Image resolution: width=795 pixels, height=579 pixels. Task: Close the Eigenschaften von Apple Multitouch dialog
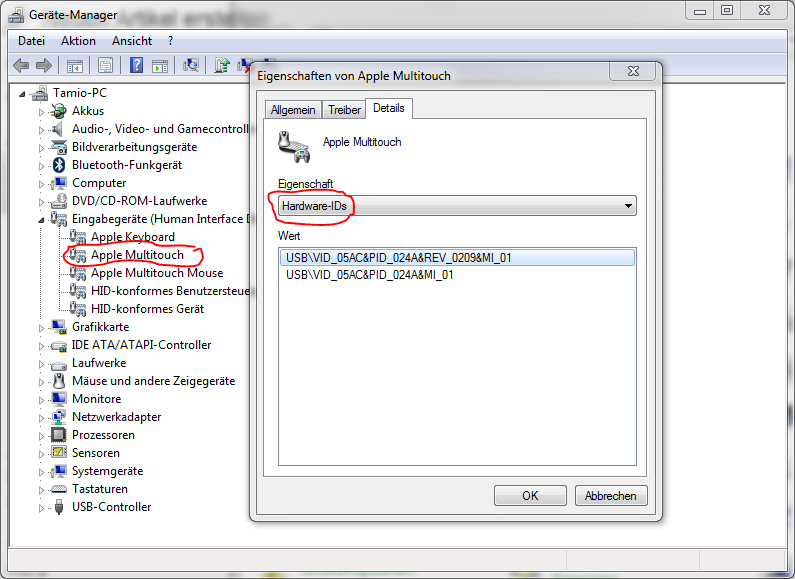[633, 71]
